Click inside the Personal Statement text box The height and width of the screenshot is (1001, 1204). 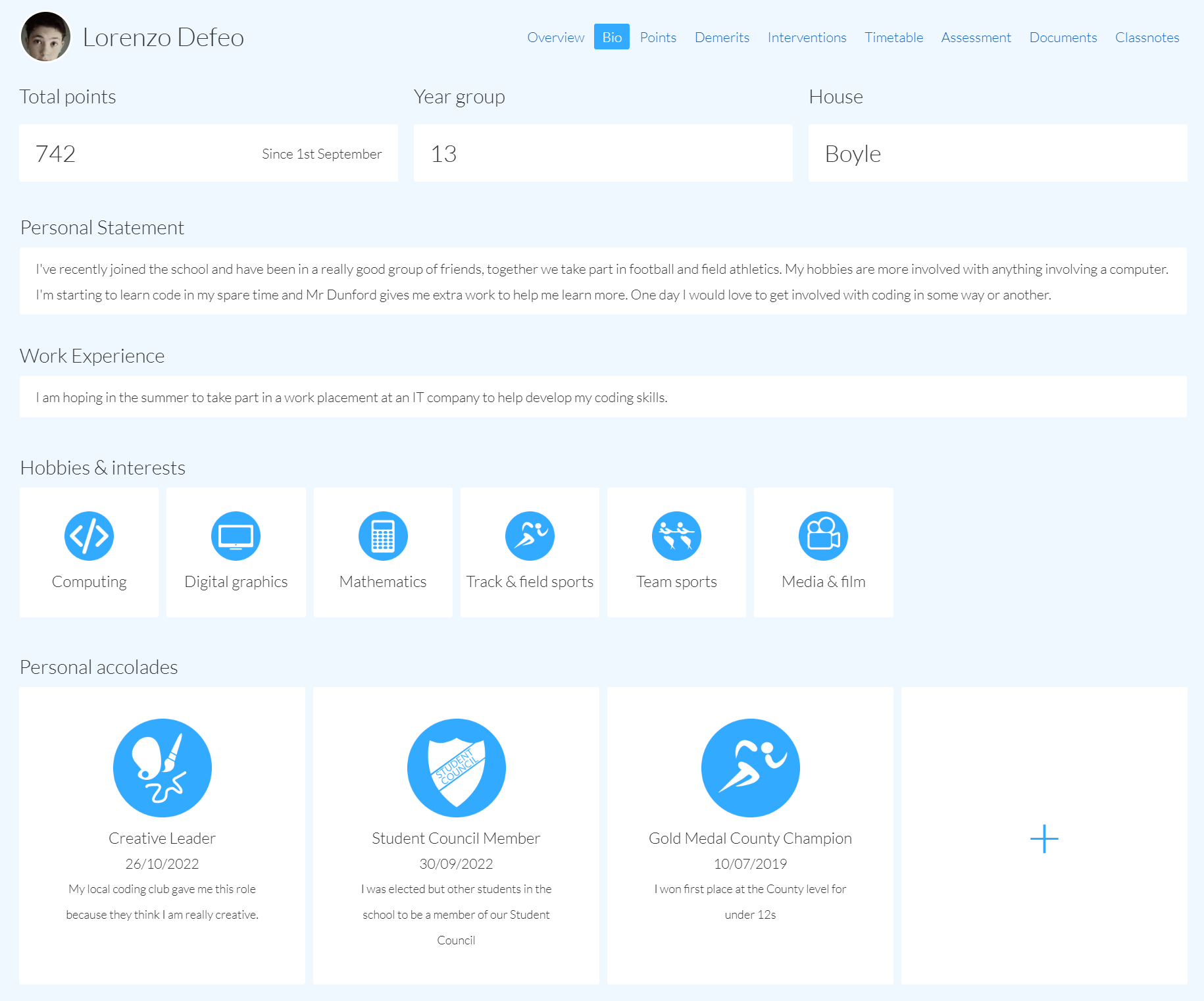603,282
